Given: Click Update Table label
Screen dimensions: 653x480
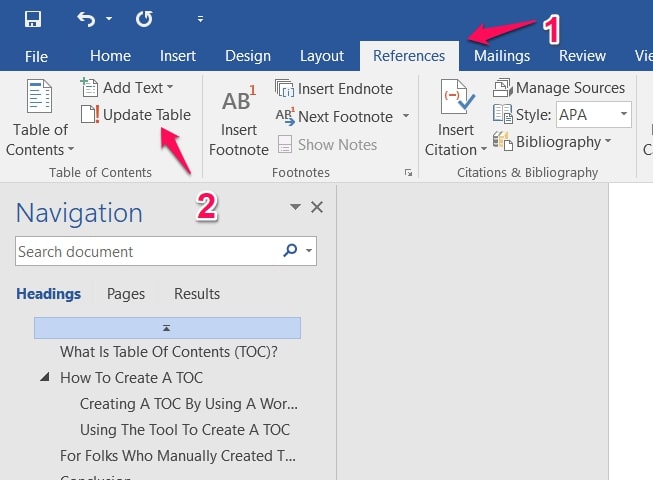Looking at the screenshot, I should pos(147,114).
